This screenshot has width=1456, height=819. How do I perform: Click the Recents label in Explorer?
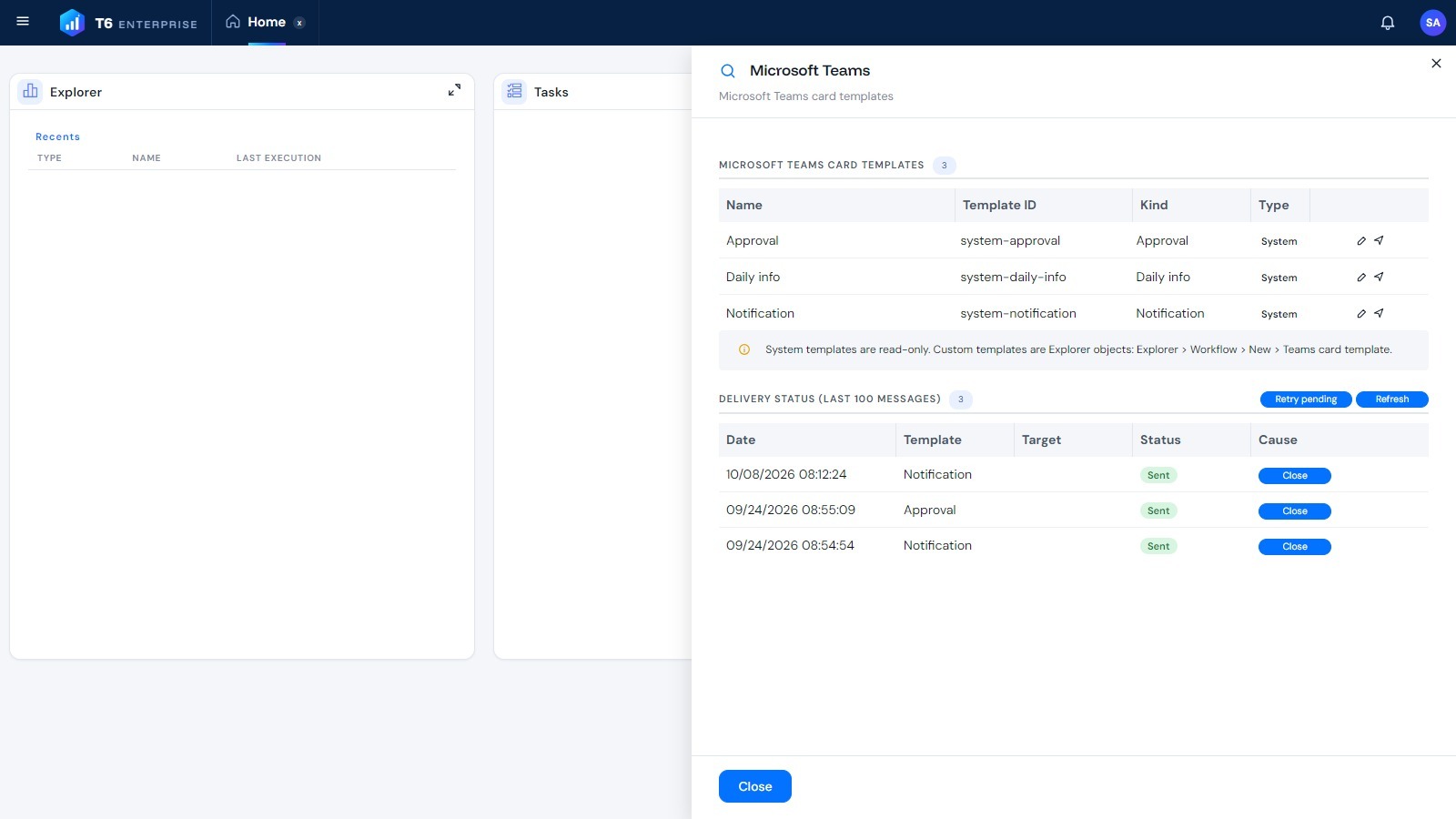click(57, 136)
